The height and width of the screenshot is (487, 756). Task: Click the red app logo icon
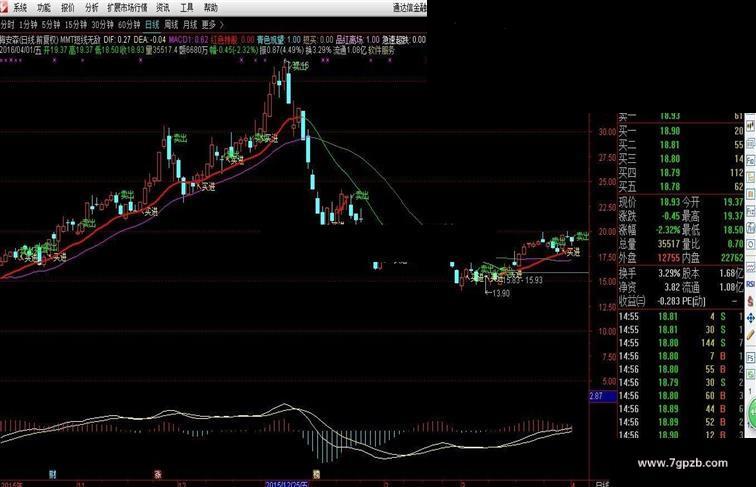click(x=4, y=7)
